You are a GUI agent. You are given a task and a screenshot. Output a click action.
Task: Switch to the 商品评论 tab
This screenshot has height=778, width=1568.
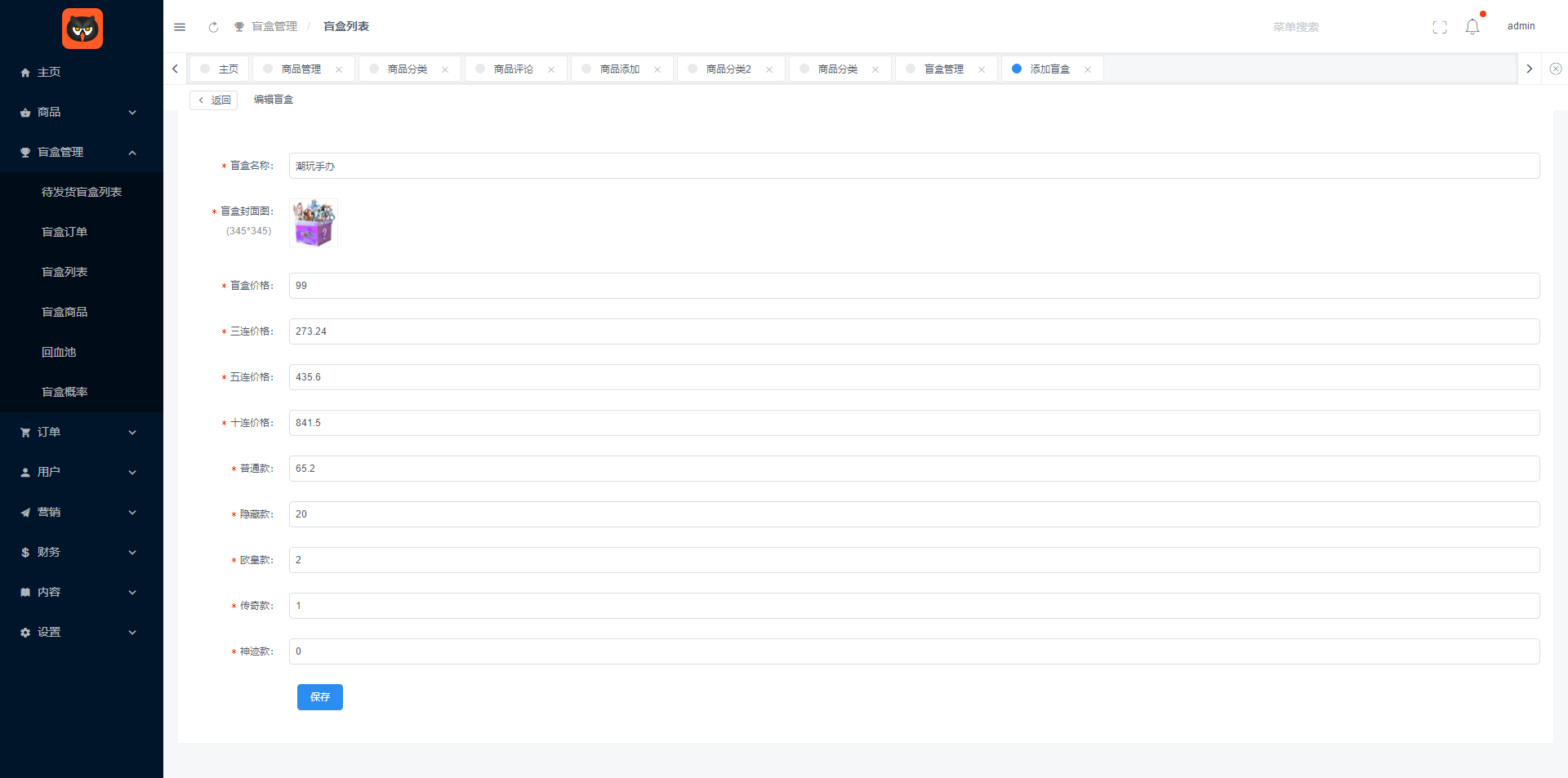coord(513,69)
